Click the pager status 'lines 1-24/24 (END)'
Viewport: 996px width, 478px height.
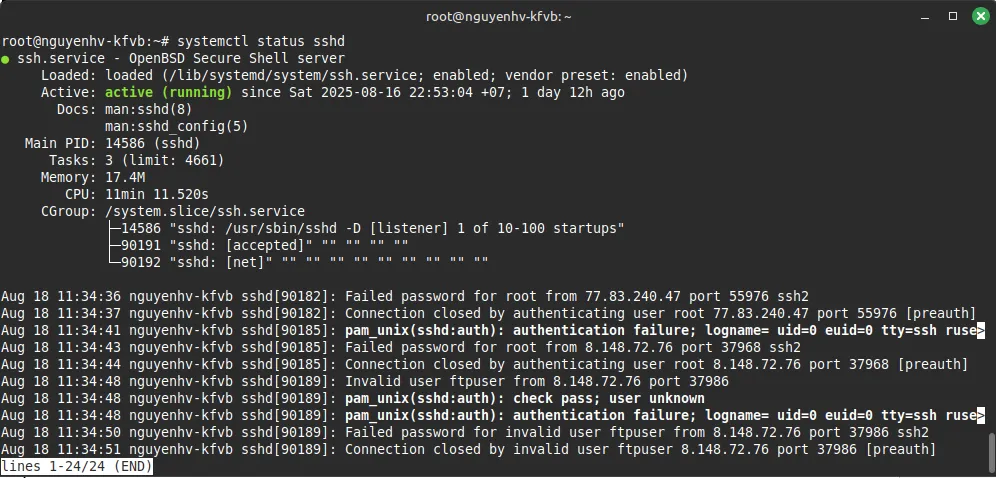coord(76,467)
